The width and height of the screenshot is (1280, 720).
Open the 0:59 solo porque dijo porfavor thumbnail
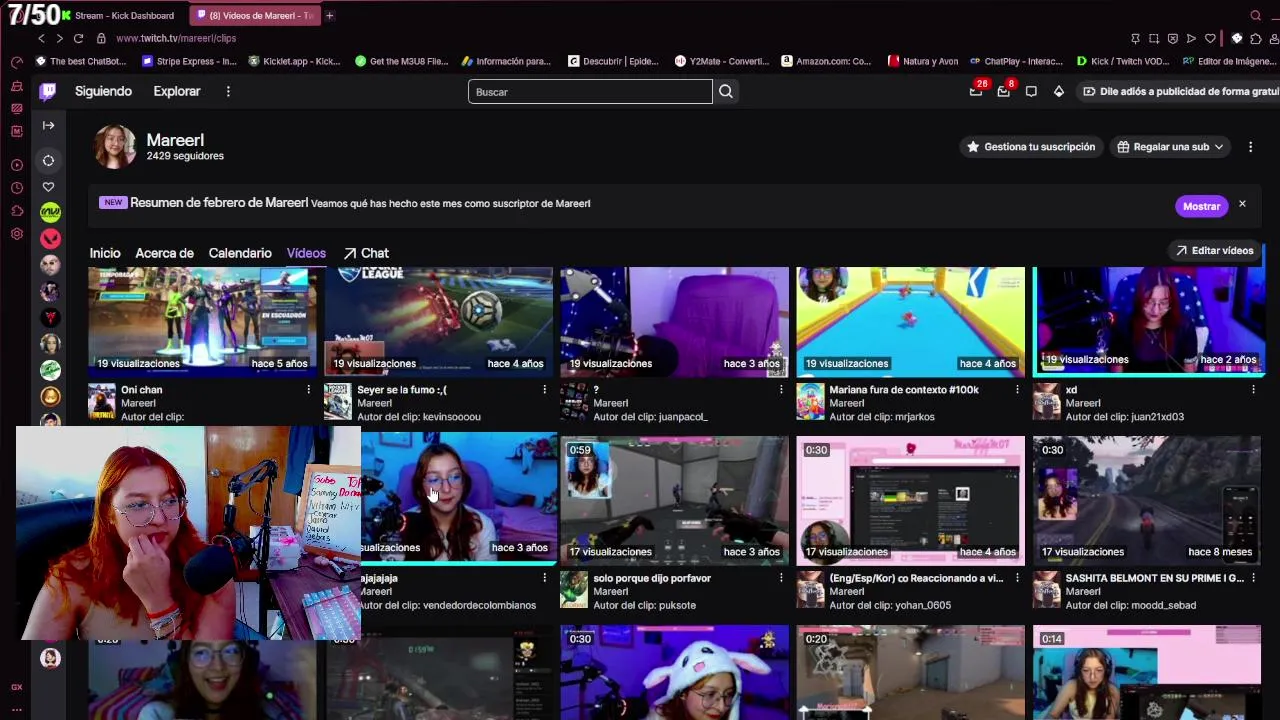pos(674,499)
